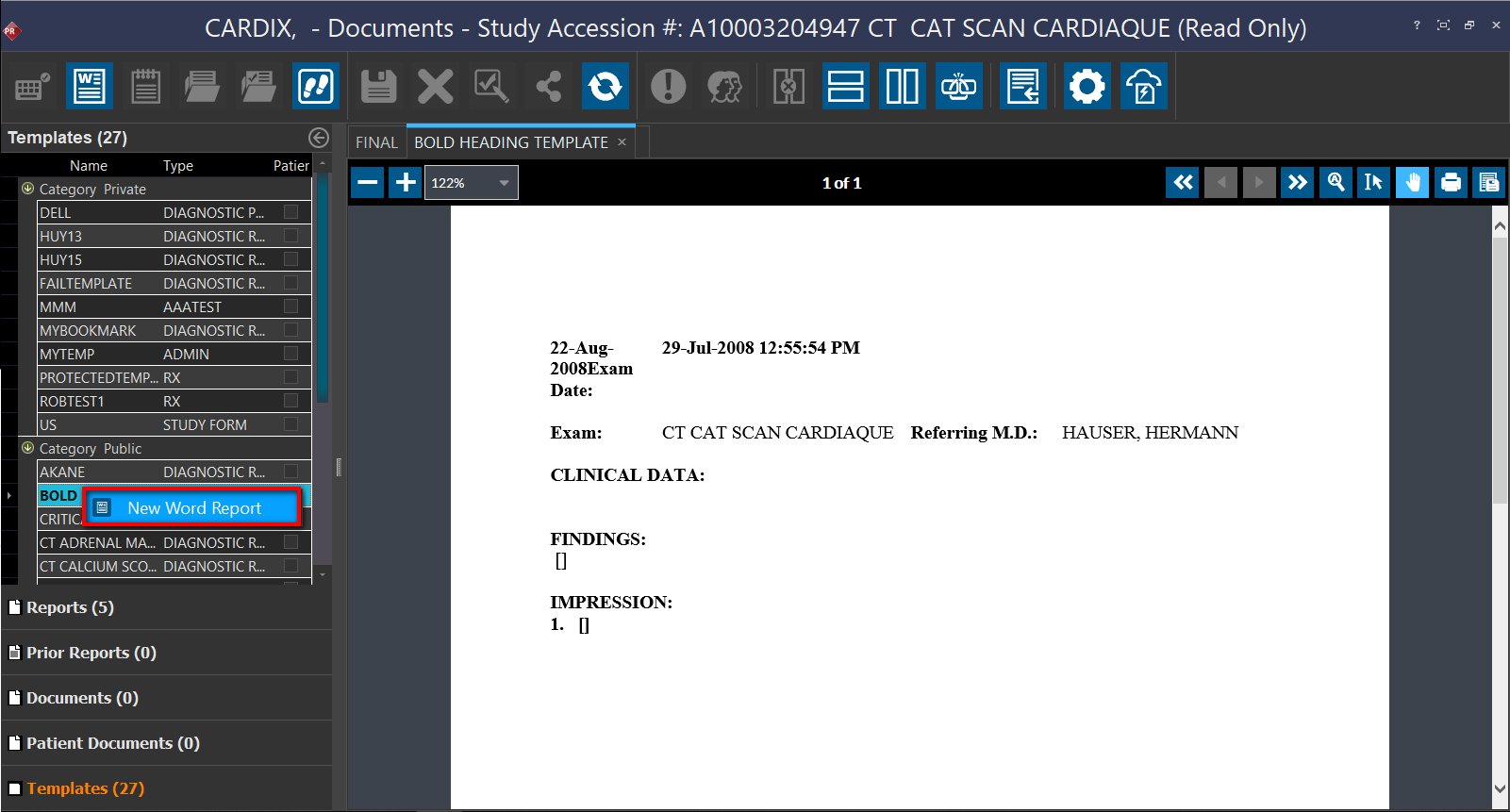Choose New Word Report from context menu
Image resolution: width=1510 pixels, height=812 pixels.
(x=193, y=508)
